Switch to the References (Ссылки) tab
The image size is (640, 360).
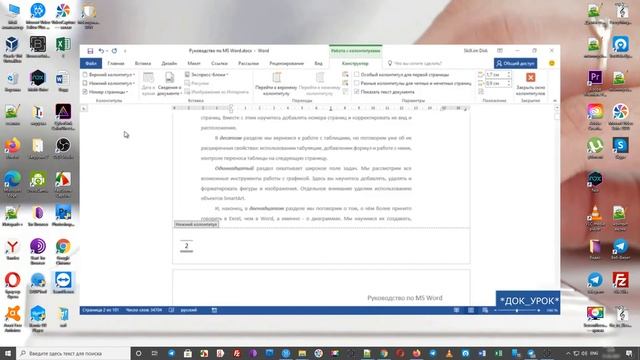tap(219, 63)
